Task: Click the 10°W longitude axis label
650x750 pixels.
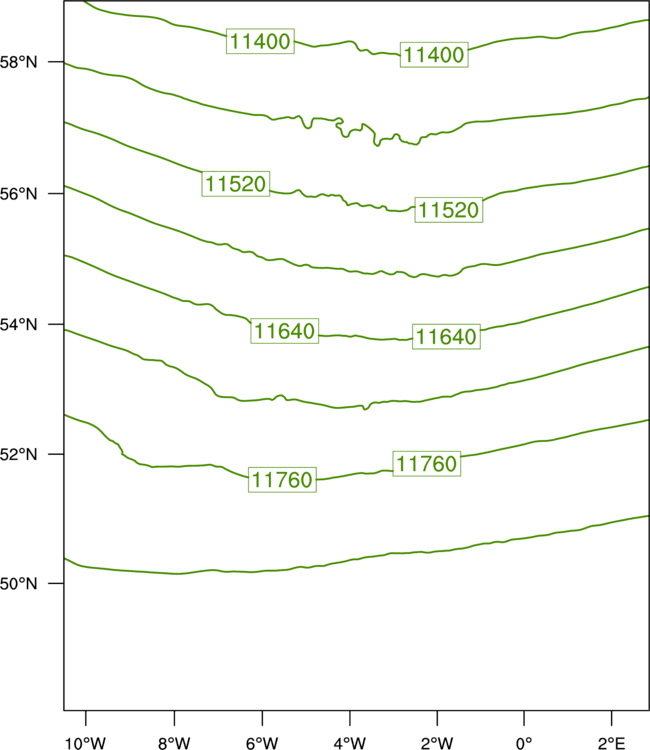Action: click(x=86, y=743)
